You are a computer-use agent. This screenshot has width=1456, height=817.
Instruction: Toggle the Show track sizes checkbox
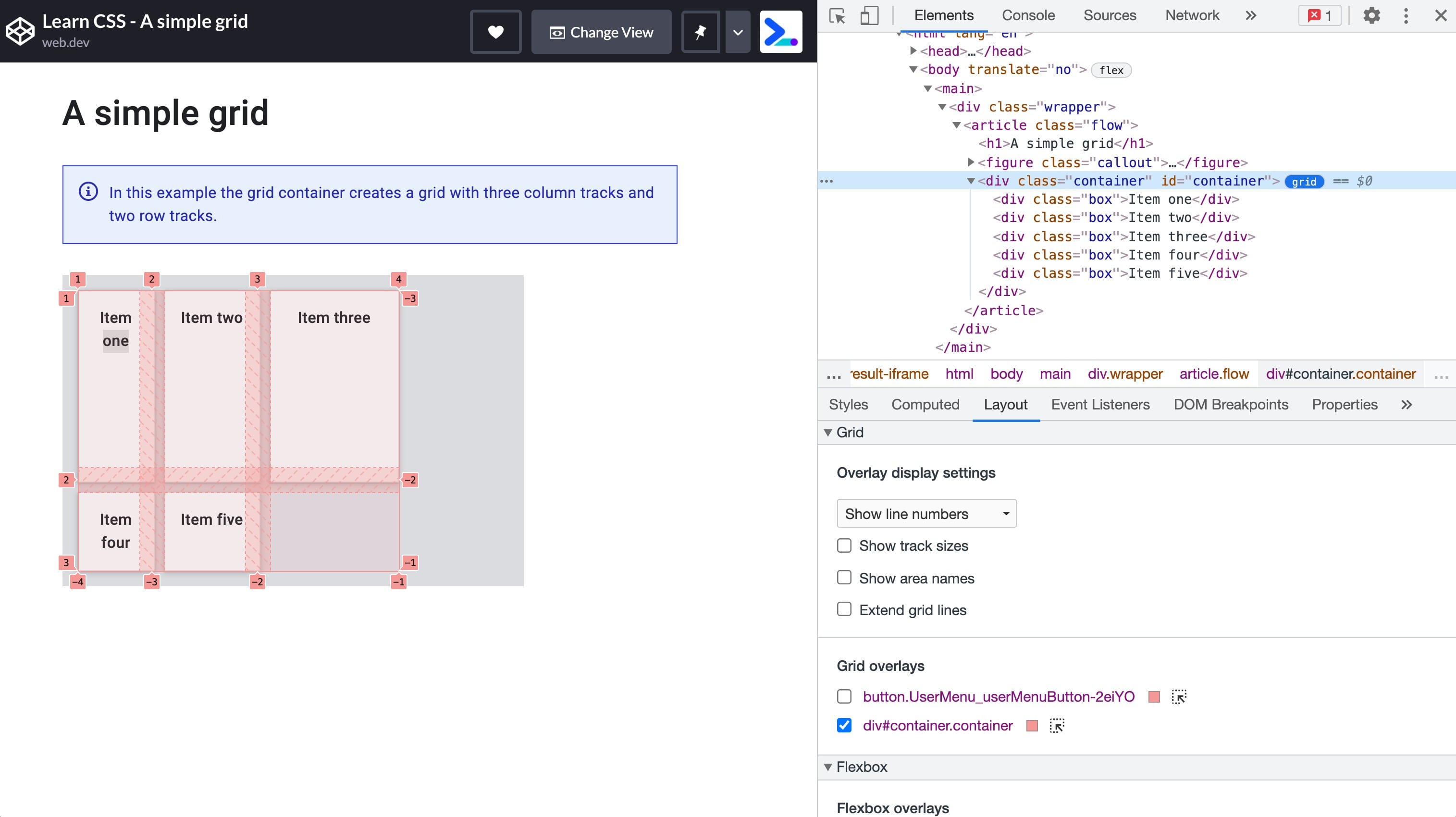pos(844,546)
